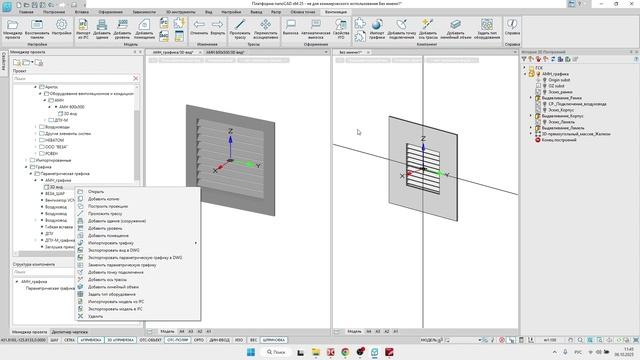Screen dimensions: 640x360
Task: Click Вернуть right arrow in ribbon
Action: pos(218,28)
